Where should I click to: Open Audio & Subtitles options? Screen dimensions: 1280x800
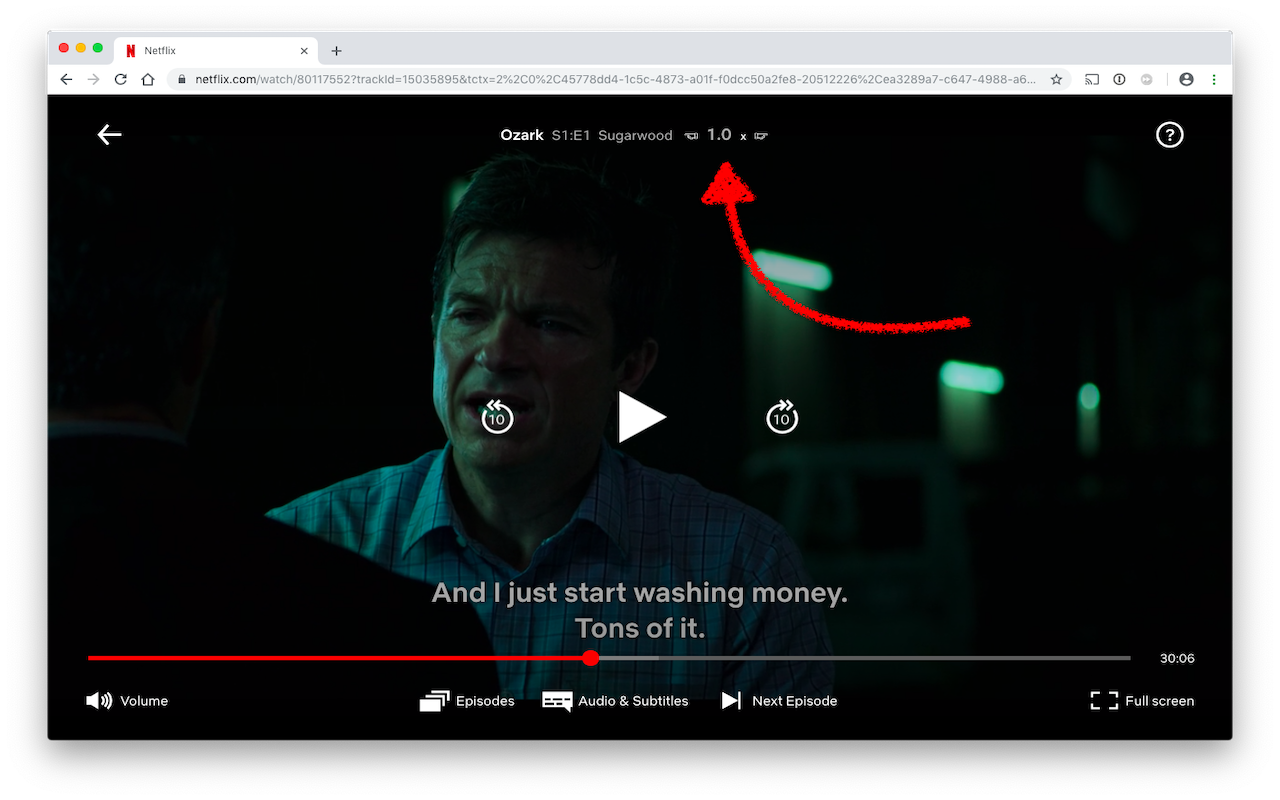[615, 701]
